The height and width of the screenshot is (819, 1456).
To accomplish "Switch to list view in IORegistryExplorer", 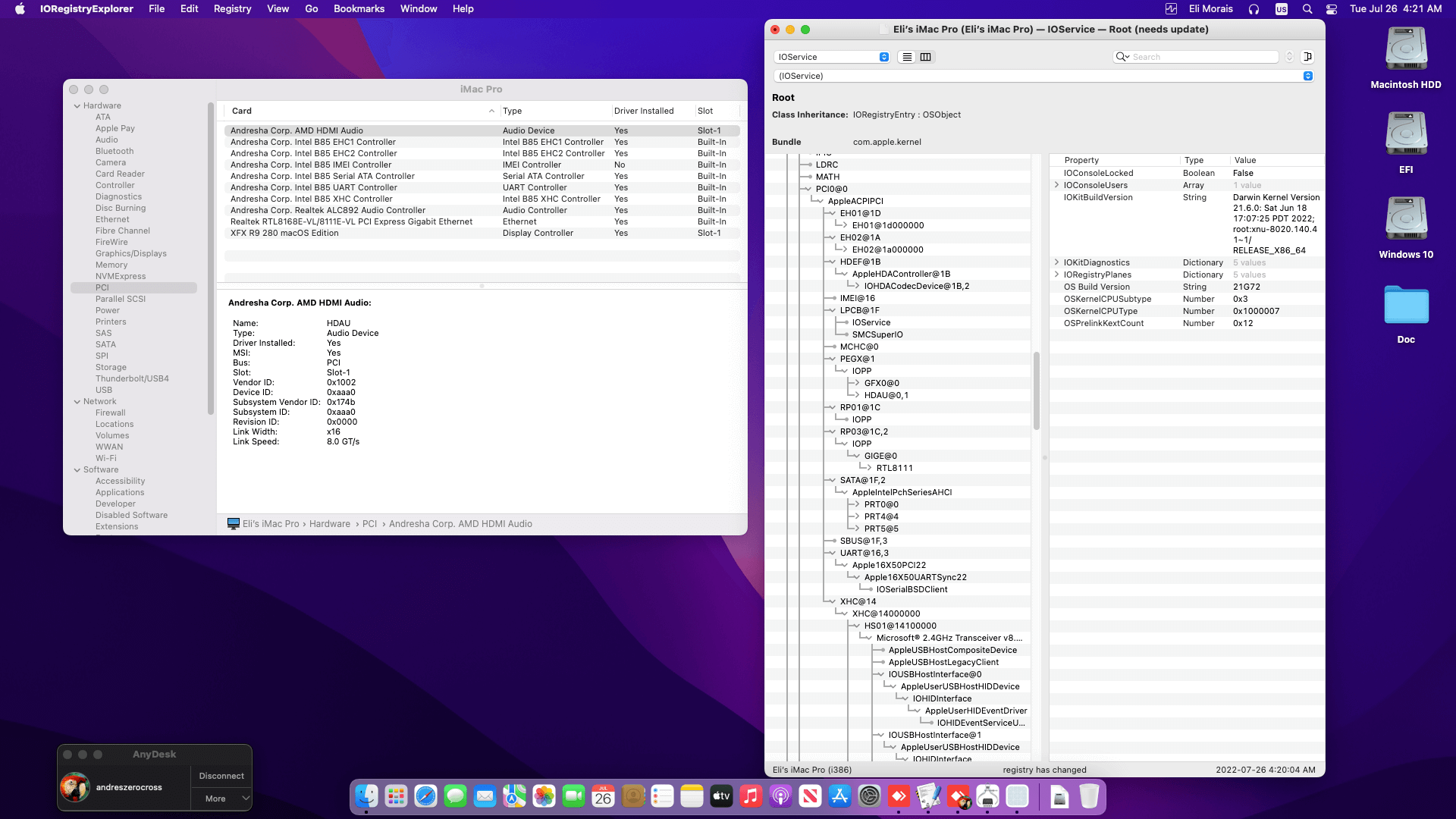I will coord(907,57).
